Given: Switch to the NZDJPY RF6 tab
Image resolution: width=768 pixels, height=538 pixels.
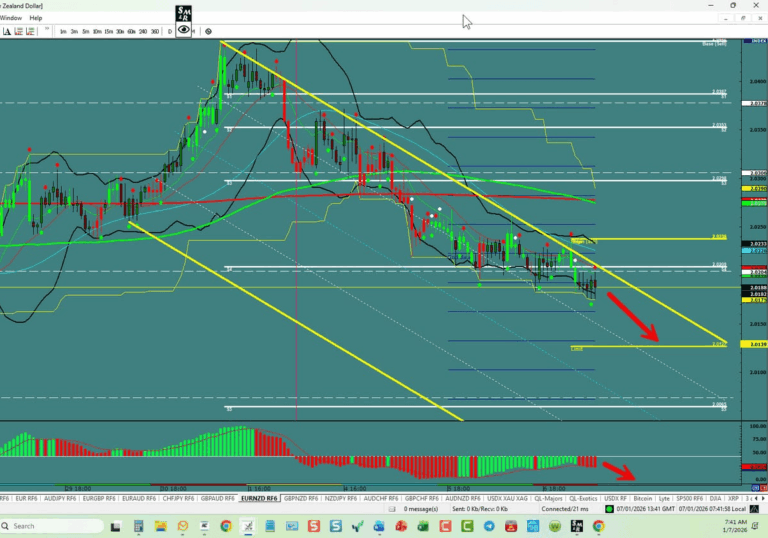Looking at the screenshot, I should 341,498.
